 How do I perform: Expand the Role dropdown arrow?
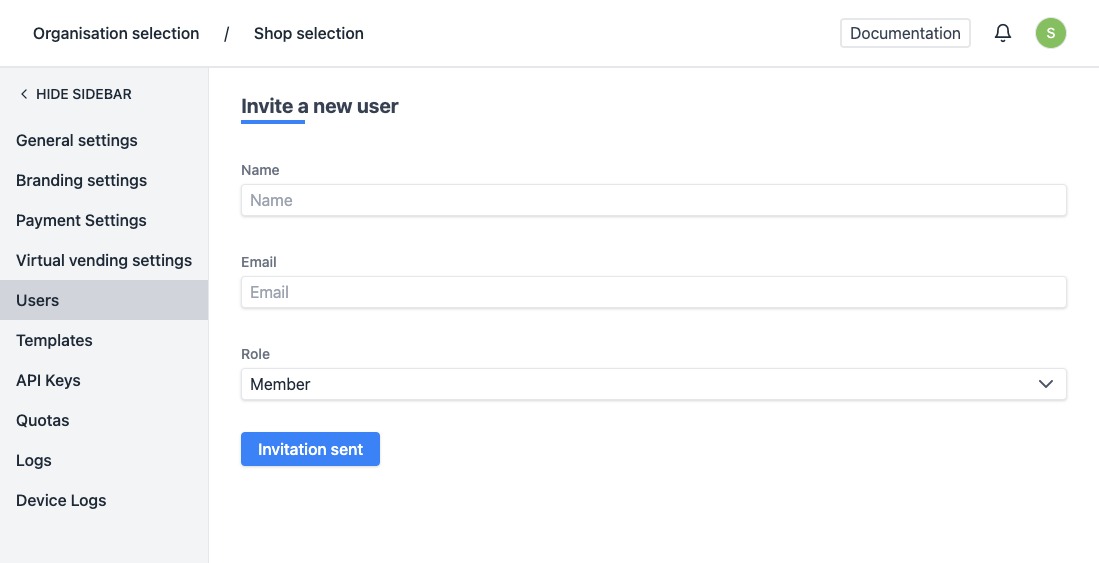(x=1046, y=384)
